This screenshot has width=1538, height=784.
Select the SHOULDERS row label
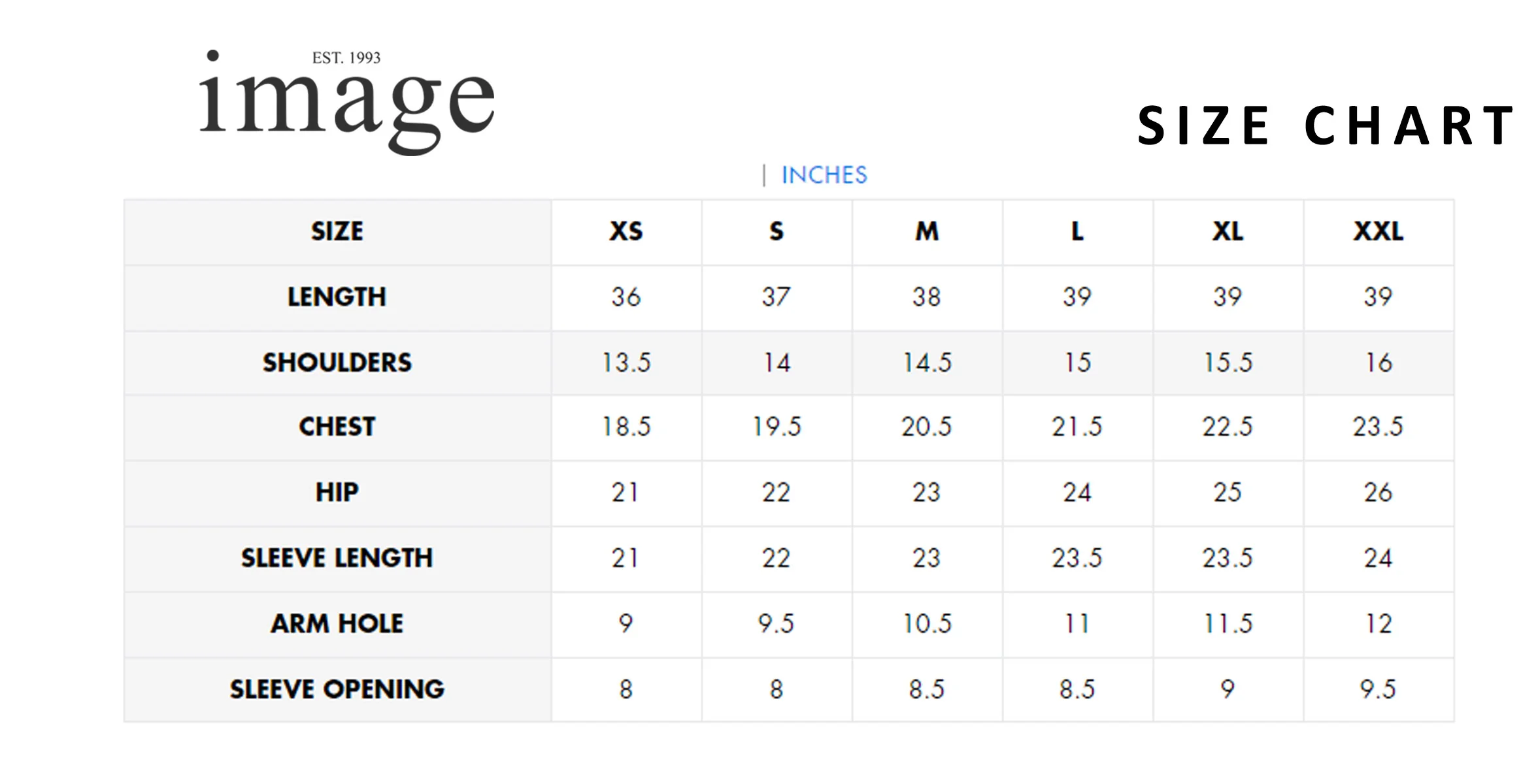(337, 363)
